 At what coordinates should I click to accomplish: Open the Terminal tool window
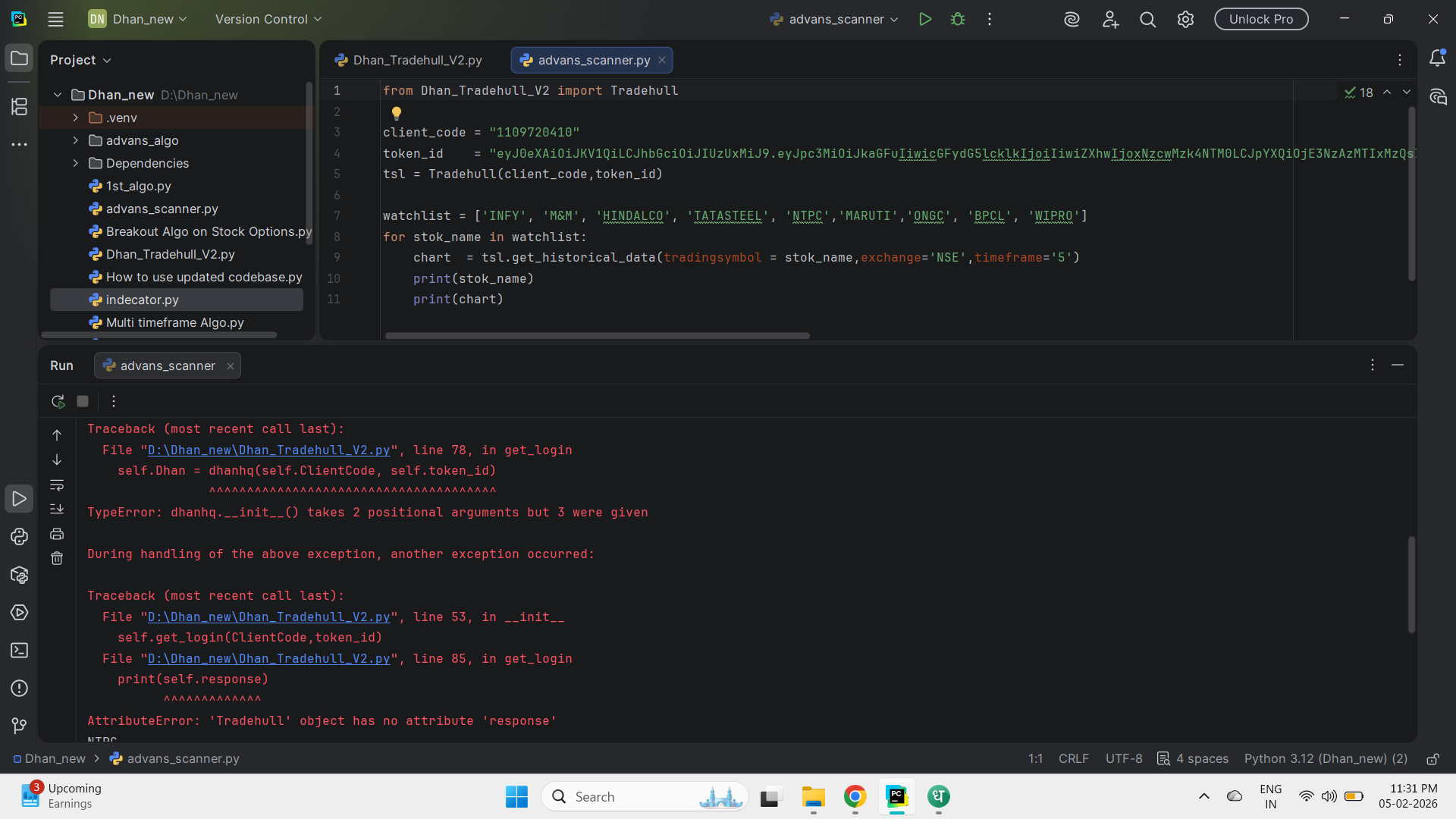[19, 651]
